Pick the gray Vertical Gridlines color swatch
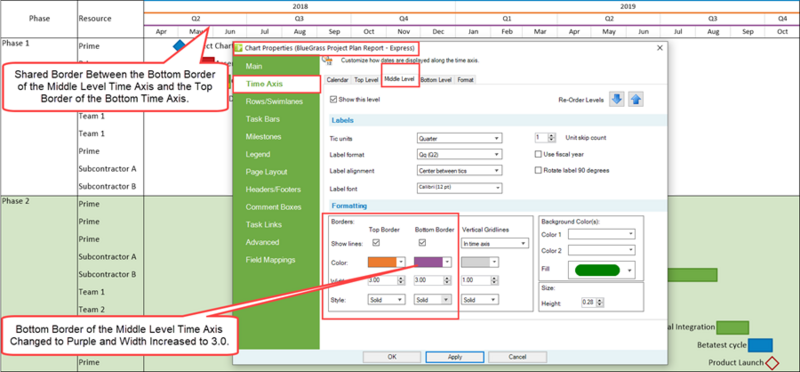This screenshot has height=372, width=800. pyautogui.click(x=475, y=262)
